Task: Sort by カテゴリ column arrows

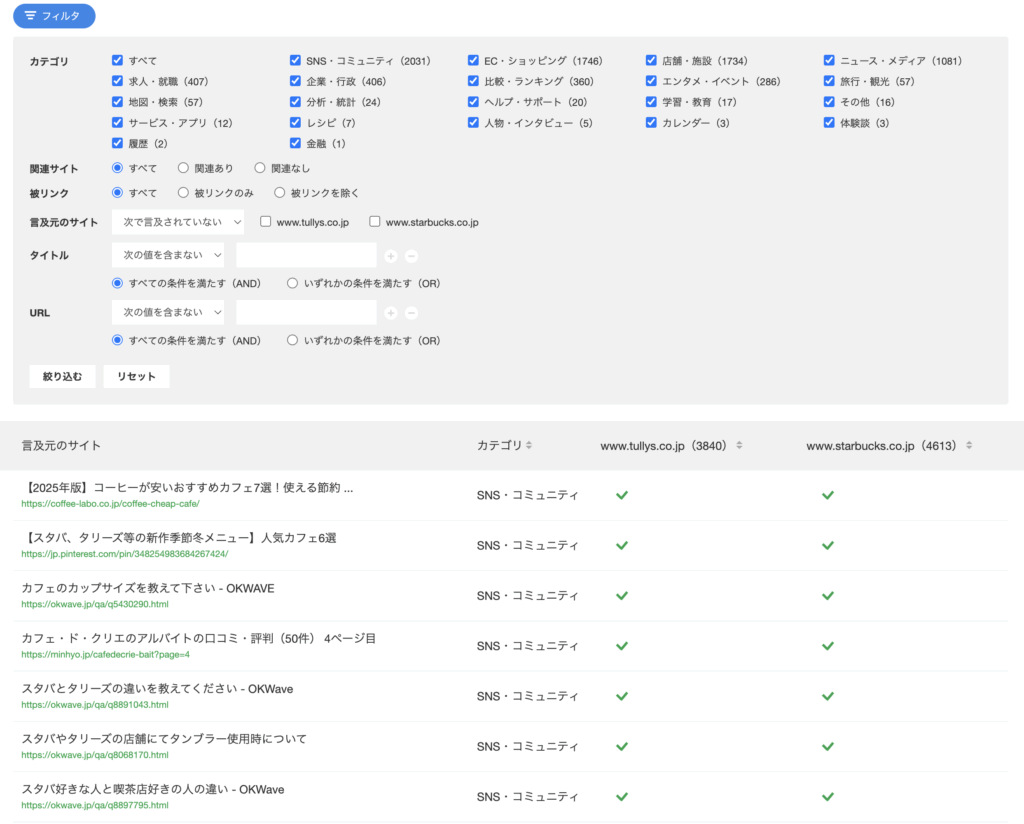Action: click(x=529, y=446)
